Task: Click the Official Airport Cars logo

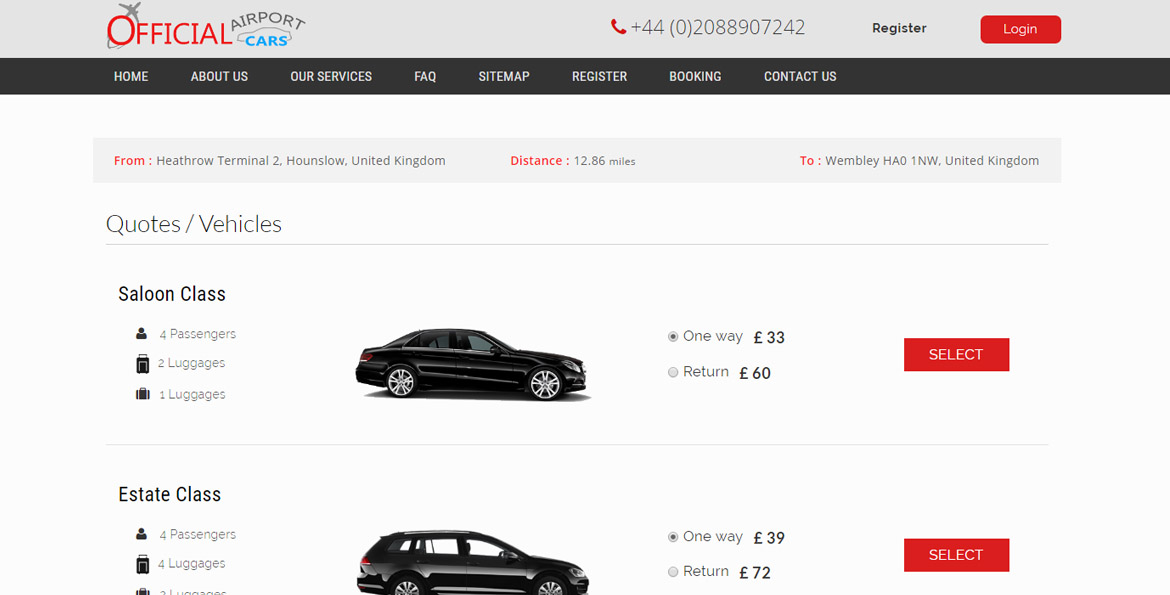Action: pyautogui.click(x=205, y=28)
